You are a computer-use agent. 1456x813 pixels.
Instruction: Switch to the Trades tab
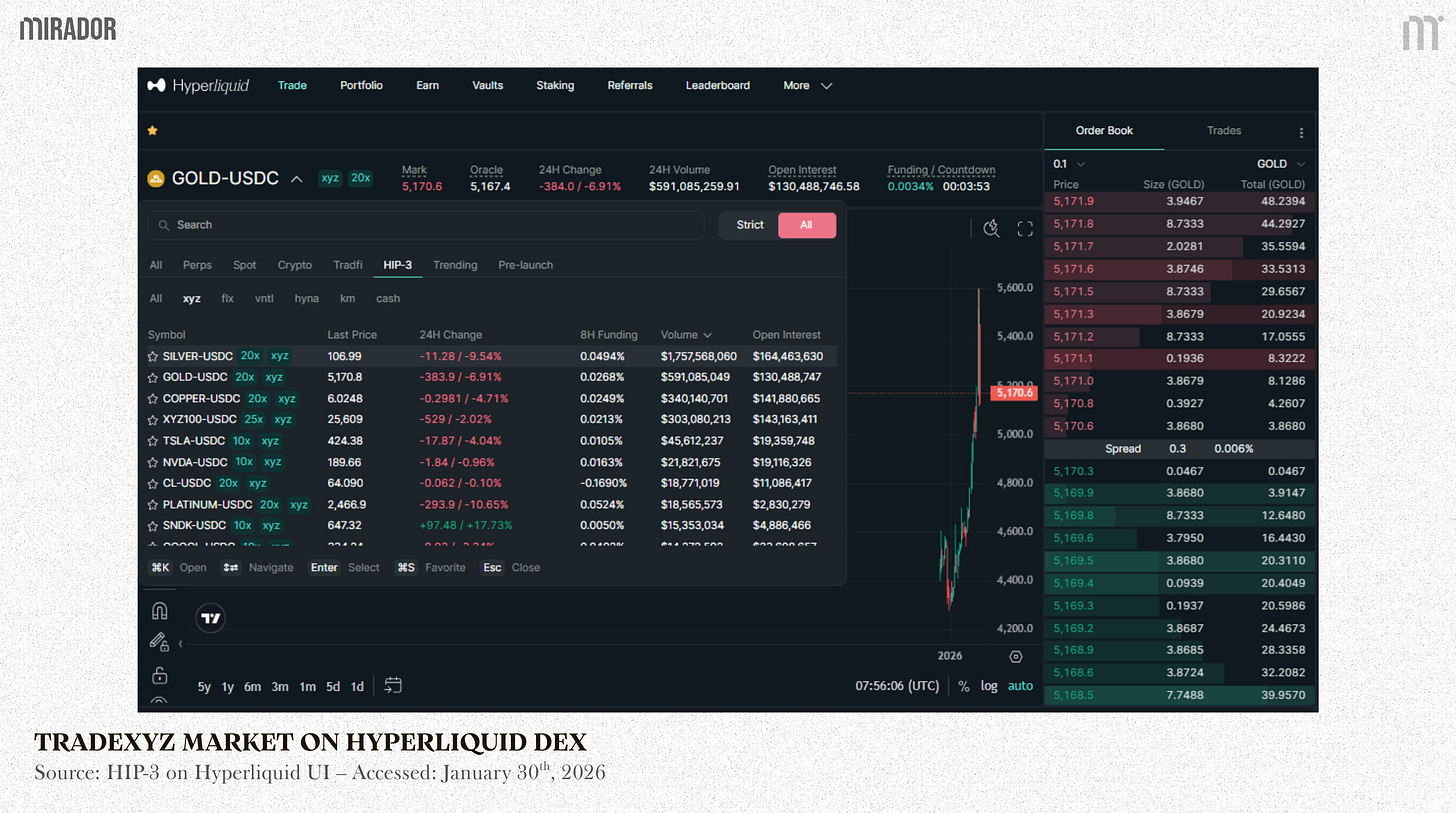(x=1224, y=131)
